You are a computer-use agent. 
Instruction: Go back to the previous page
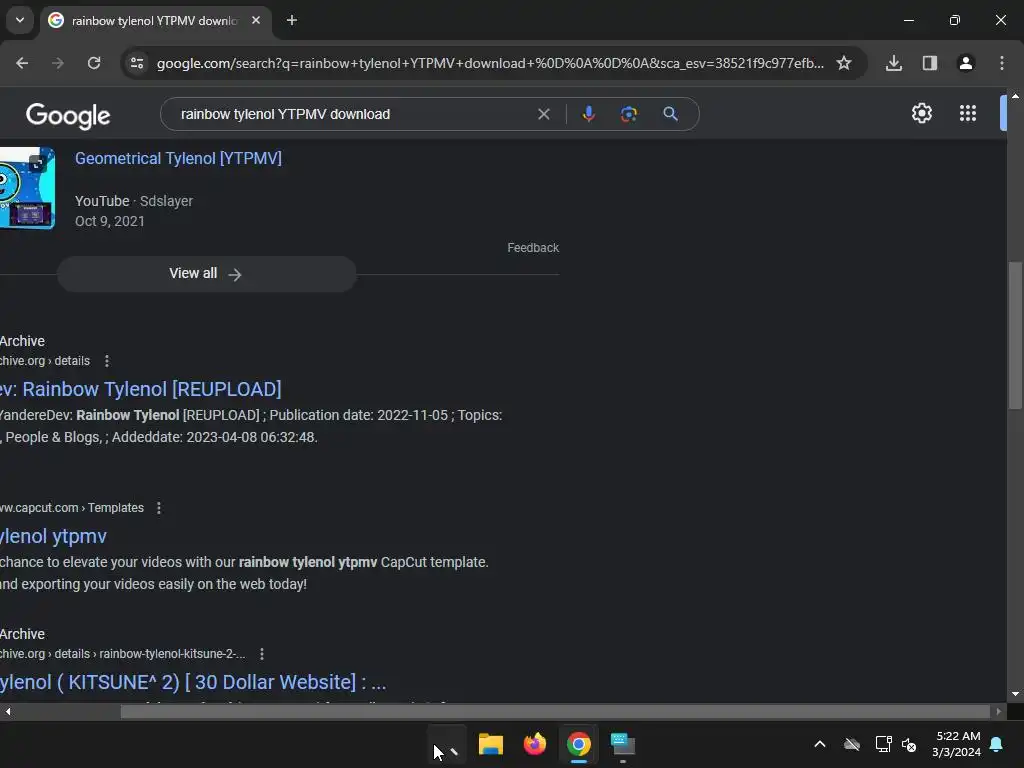point(22,63)
